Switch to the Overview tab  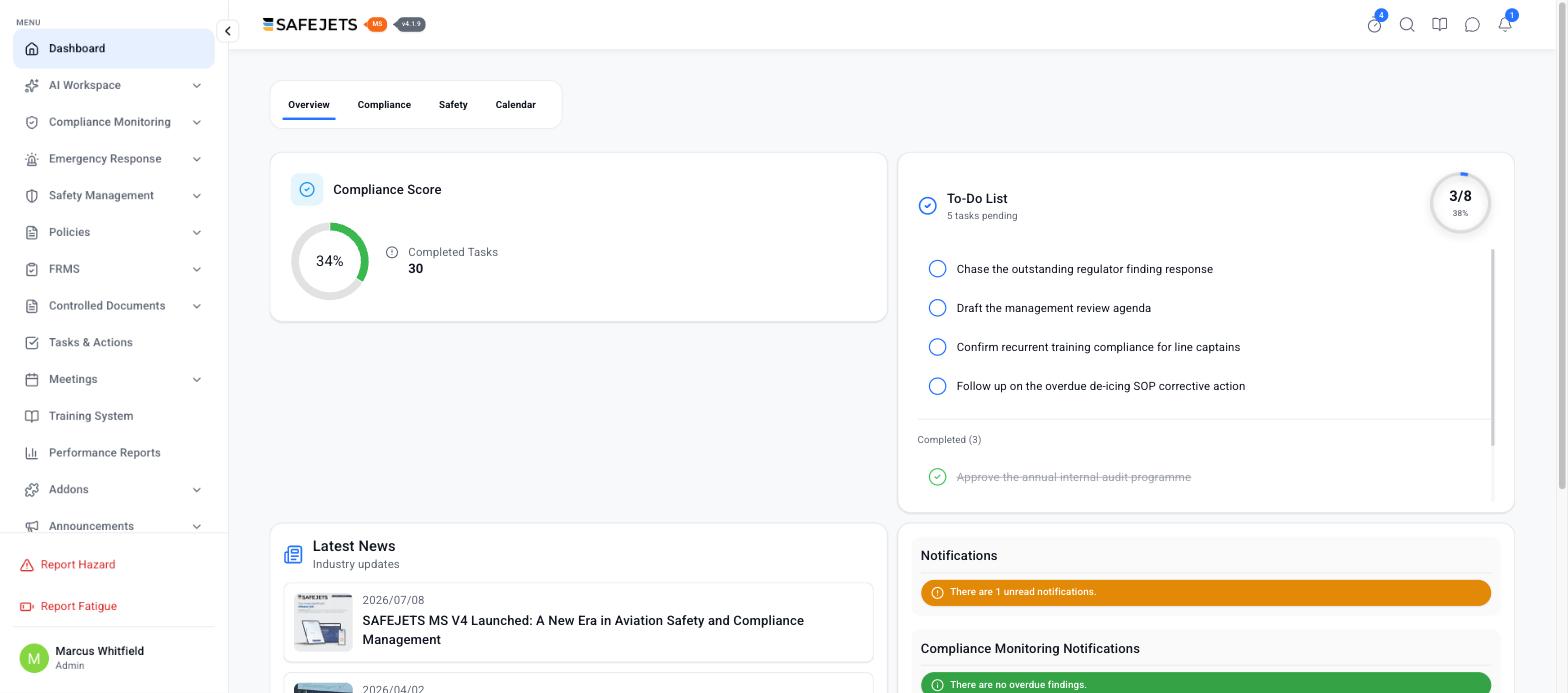(x=309, y=105)
